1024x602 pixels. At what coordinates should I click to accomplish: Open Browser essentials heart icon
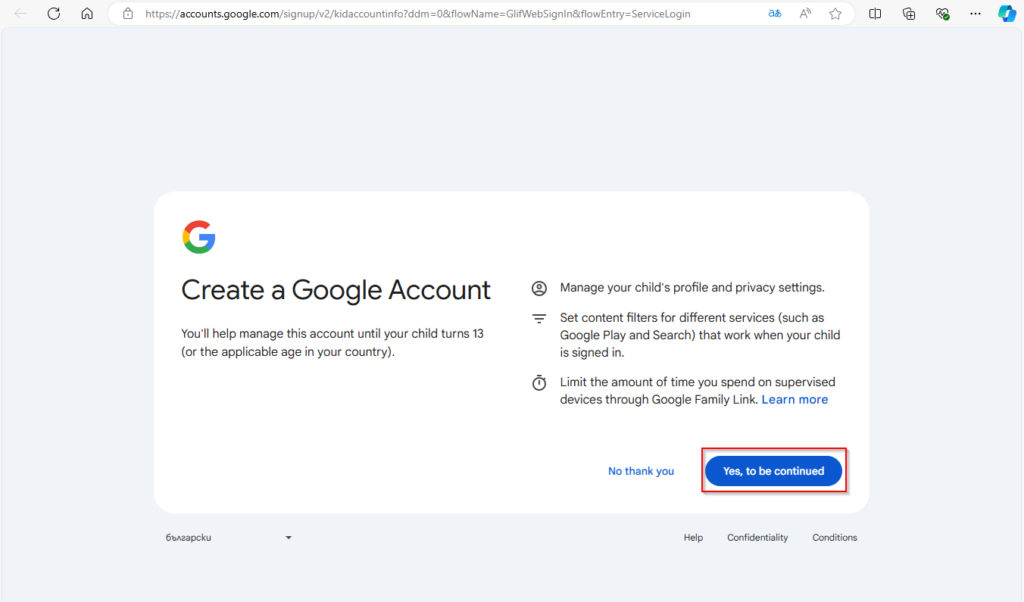[x=942, y=14]
